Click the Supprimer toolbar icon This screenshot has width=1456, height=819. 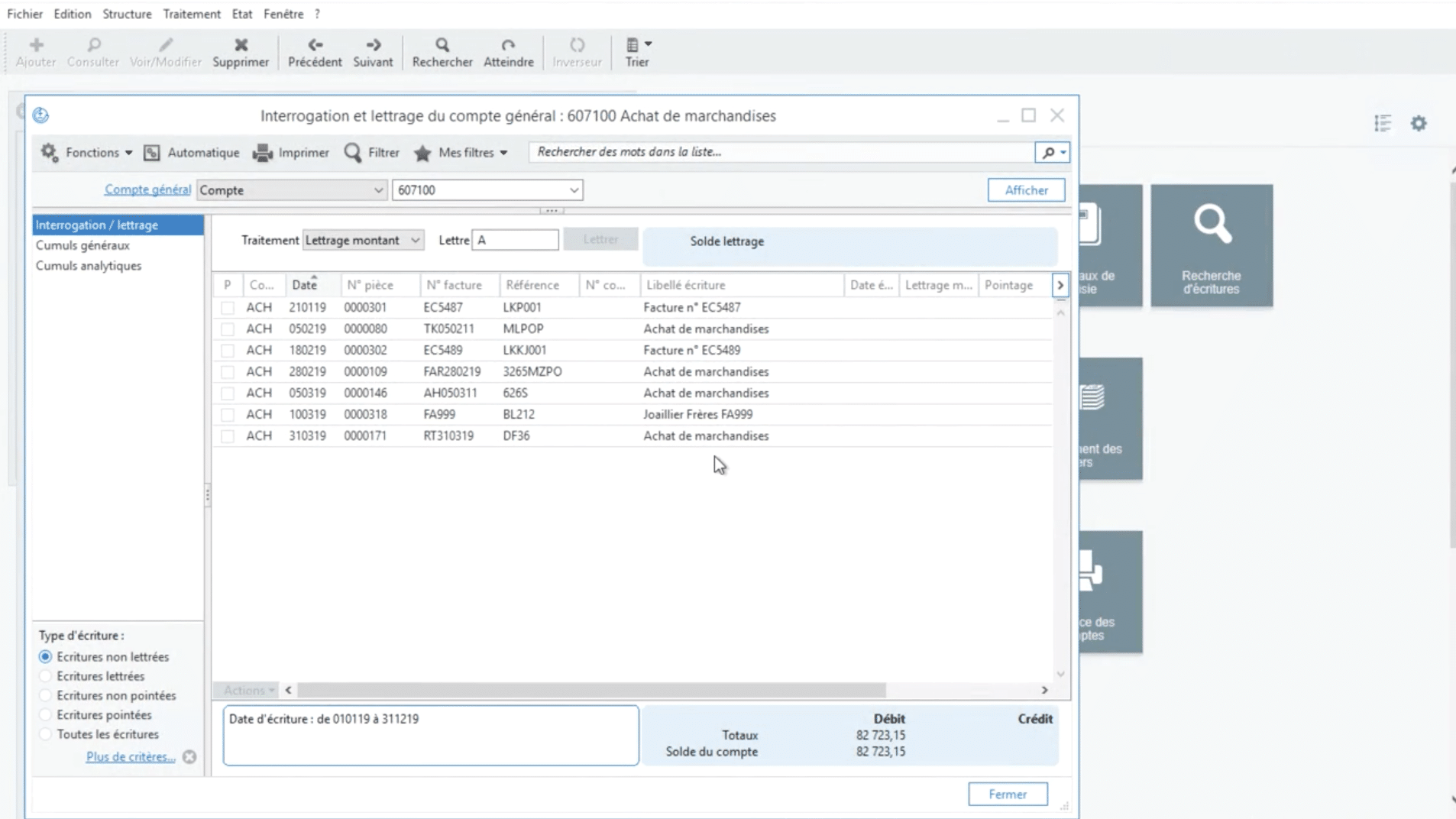[241, 46]
